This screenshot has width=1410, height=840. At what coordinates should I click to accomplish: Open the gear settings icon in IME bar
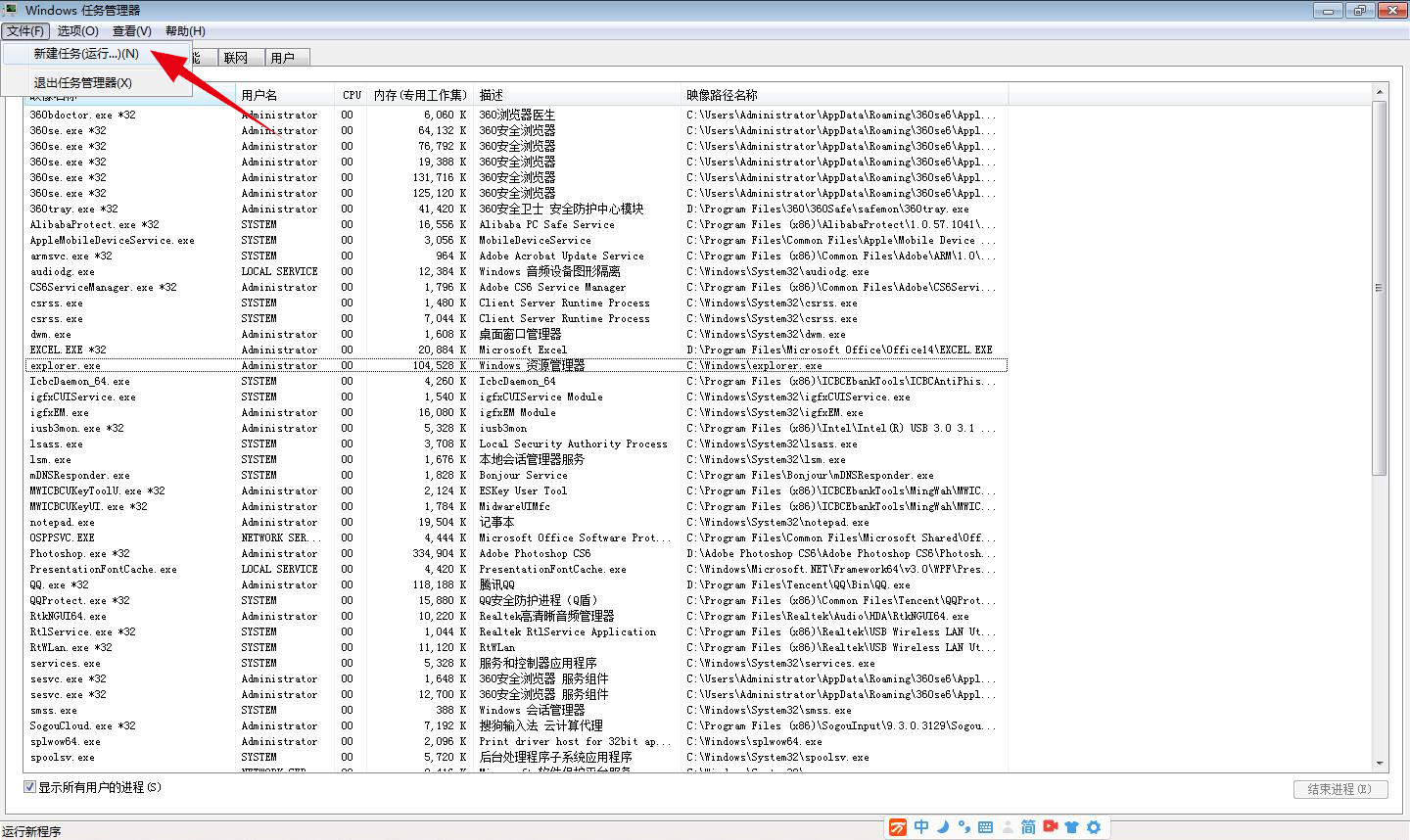(x=1094, y=827)
